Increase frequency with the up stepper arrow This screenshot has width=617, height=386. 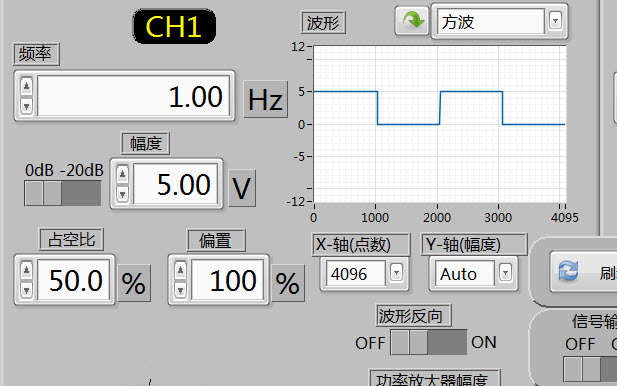point(26,86)
